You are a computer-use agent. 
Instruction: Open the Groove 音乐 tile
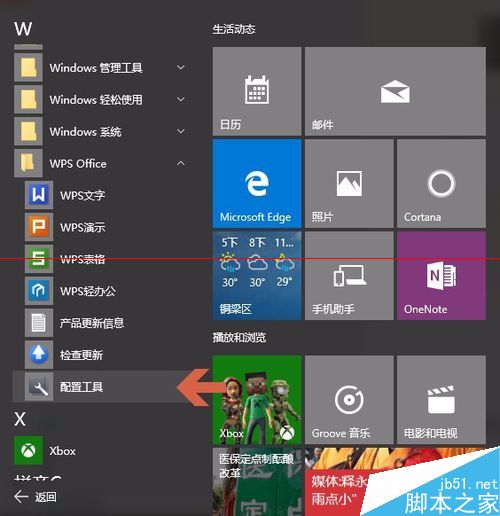click(349, 400)
